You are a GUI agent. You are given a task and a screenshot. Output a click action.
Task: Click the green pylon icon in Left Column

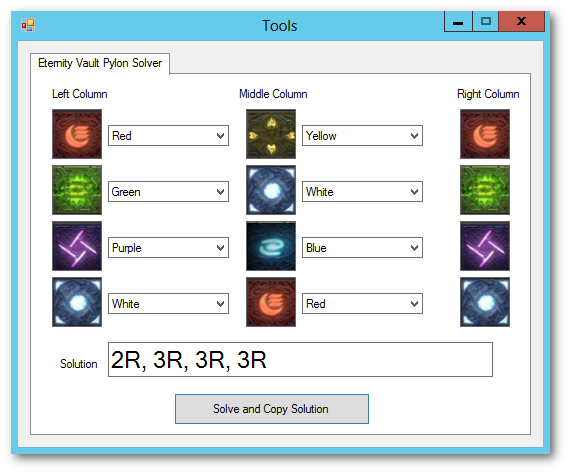[x=77, y=190]
